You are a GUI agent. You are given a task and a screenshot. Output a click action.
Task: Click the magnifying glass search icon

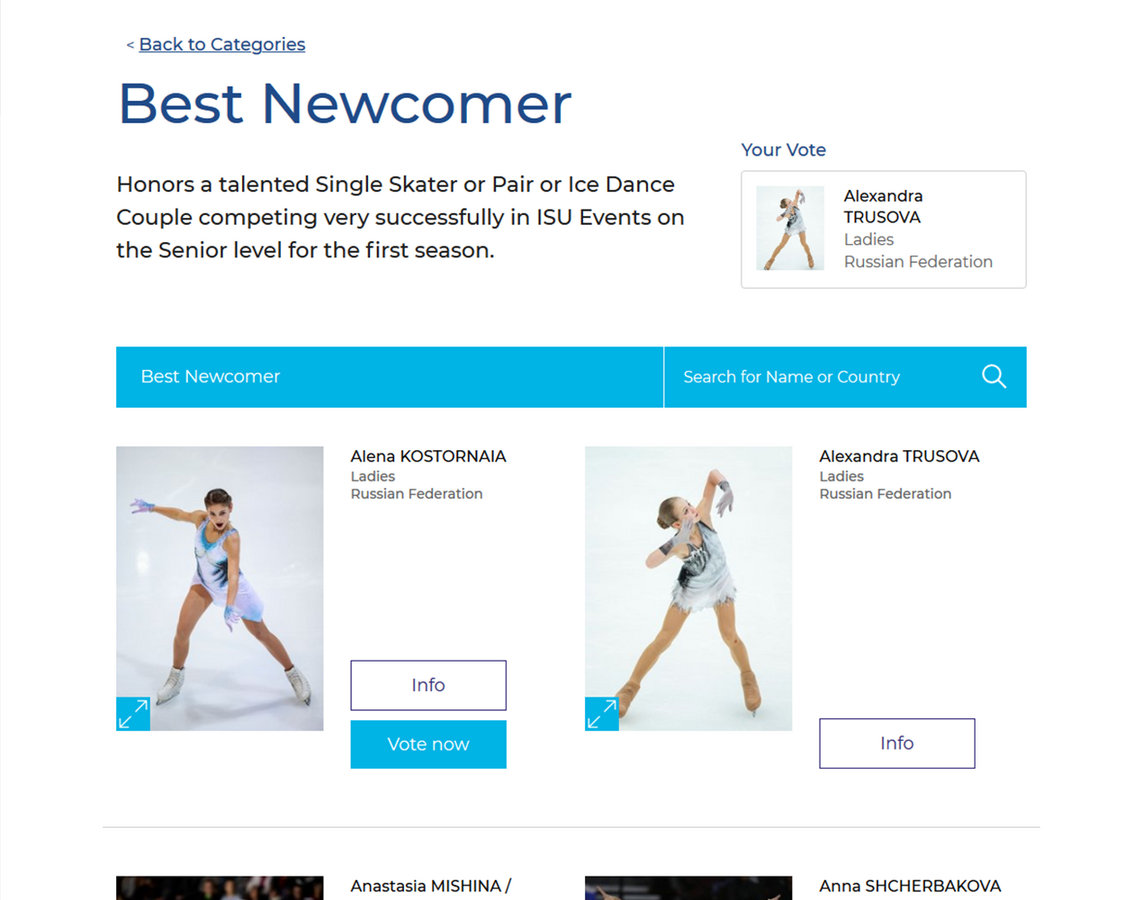[x=993, y=376]
